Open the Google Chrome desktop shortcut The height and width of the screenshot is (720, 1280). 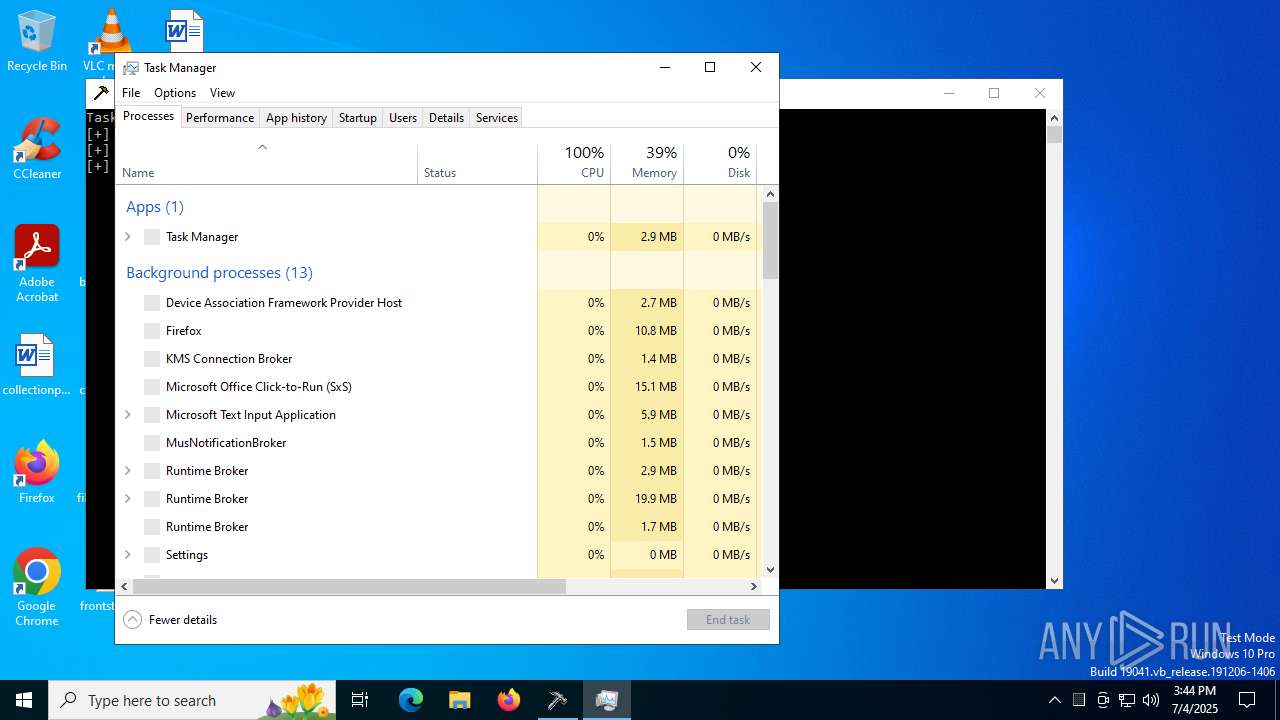[37, 588]
